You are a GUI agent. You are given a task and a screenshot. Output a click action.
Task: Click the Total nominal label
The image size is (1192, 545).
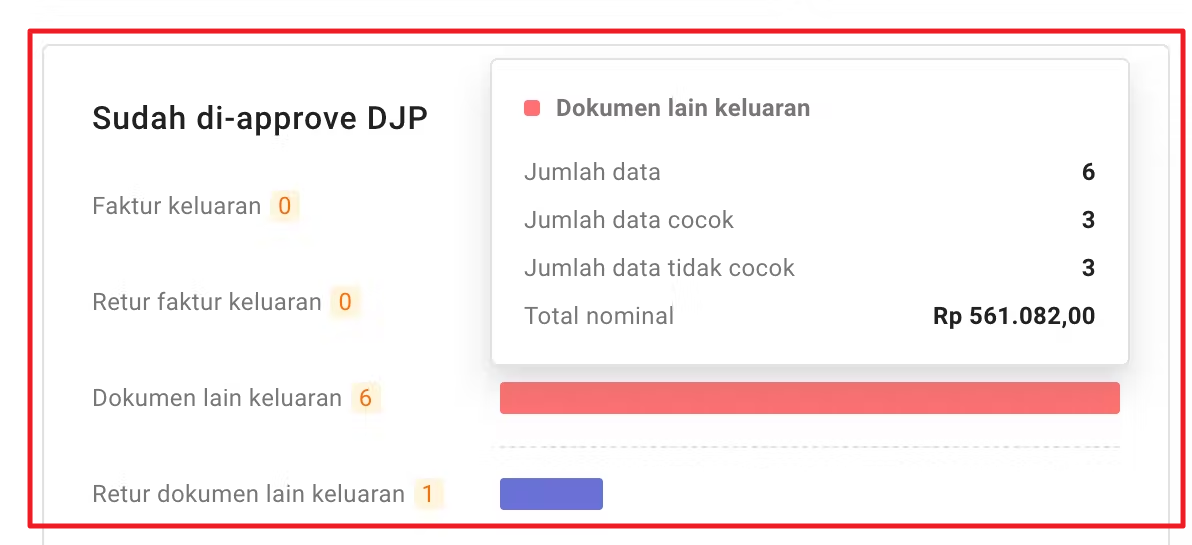tap(599, 316)
